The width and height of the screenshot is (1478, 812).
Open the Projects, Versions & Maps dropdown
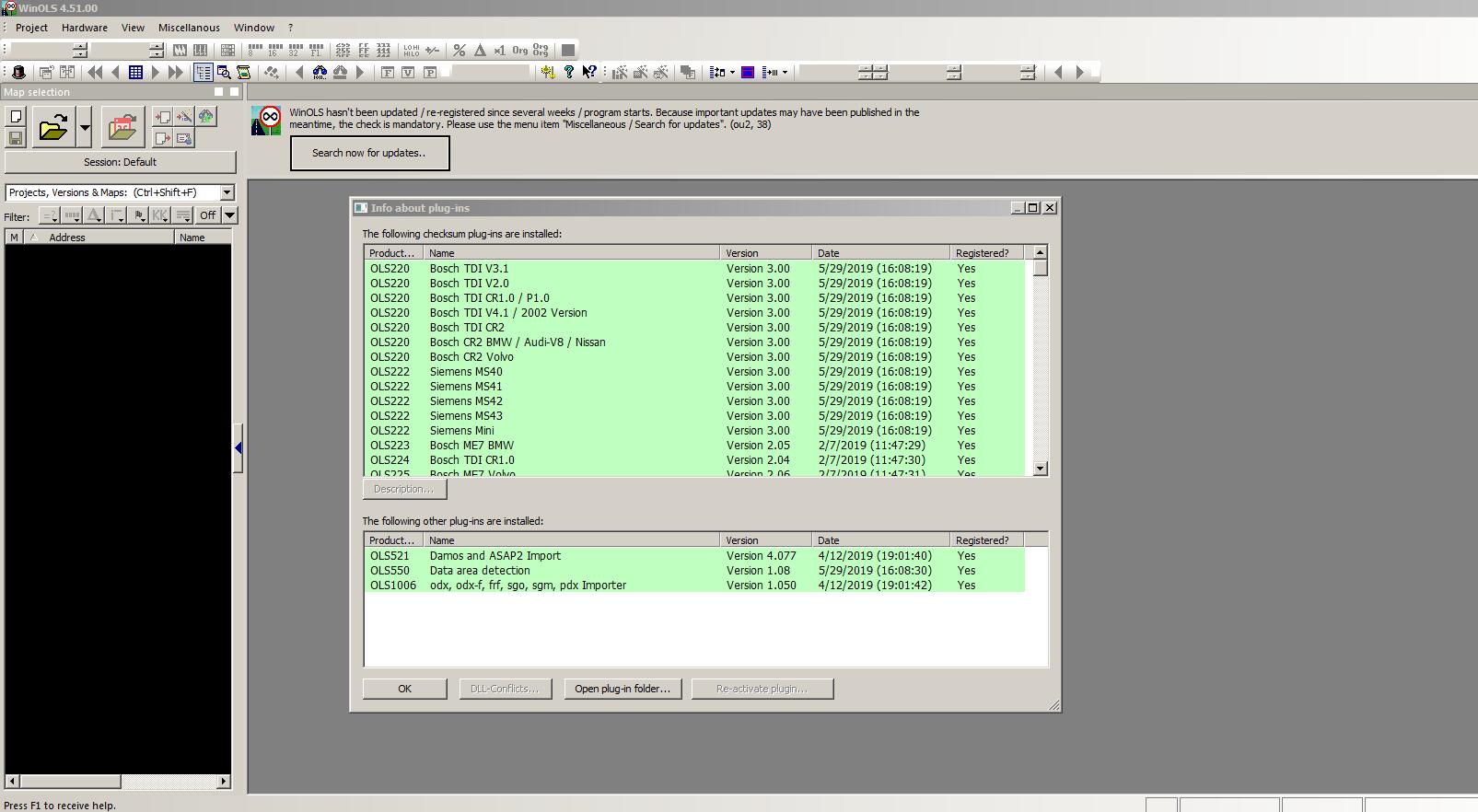point(227,192)
